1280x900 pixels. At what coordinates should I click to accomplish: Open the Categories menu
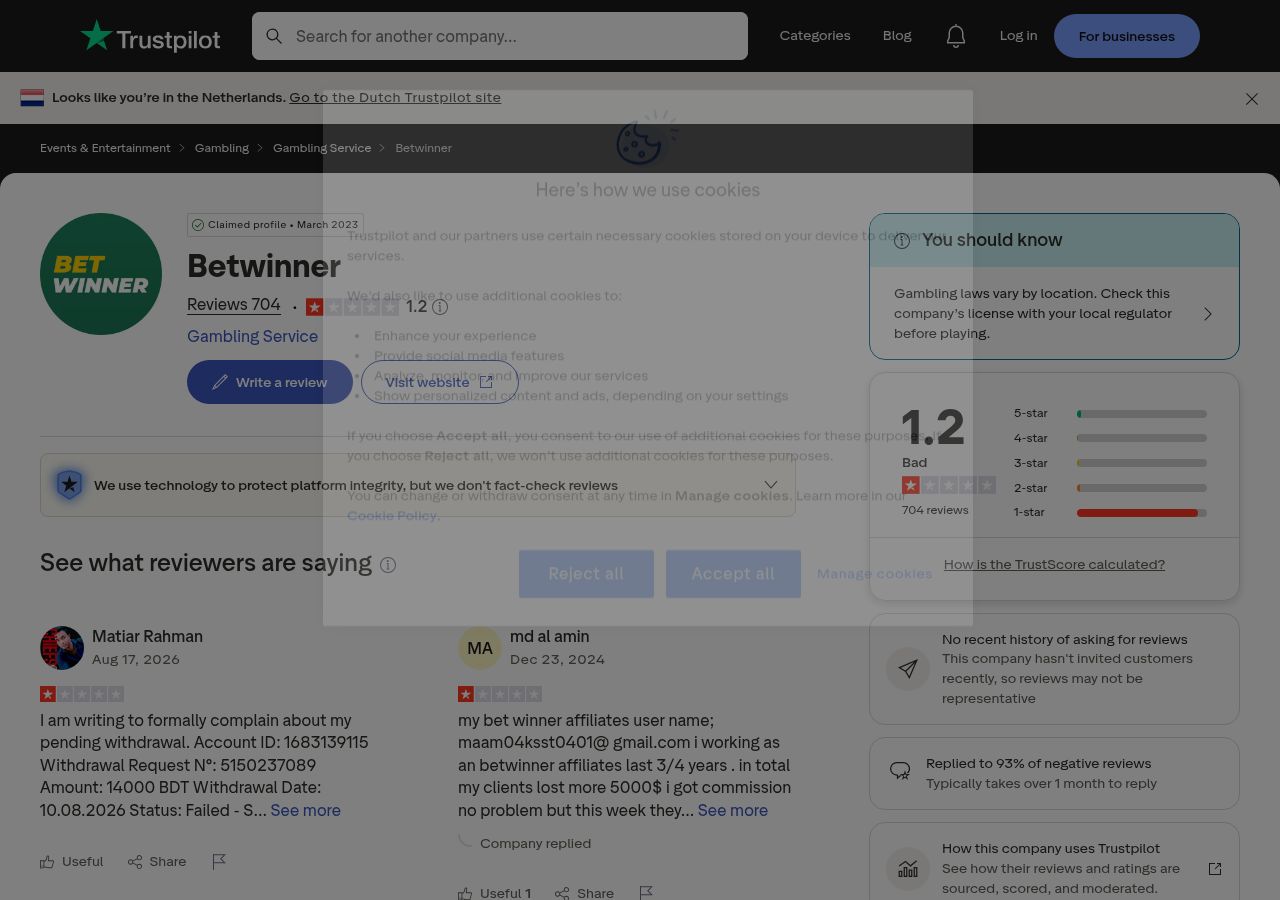click(815, 36)
